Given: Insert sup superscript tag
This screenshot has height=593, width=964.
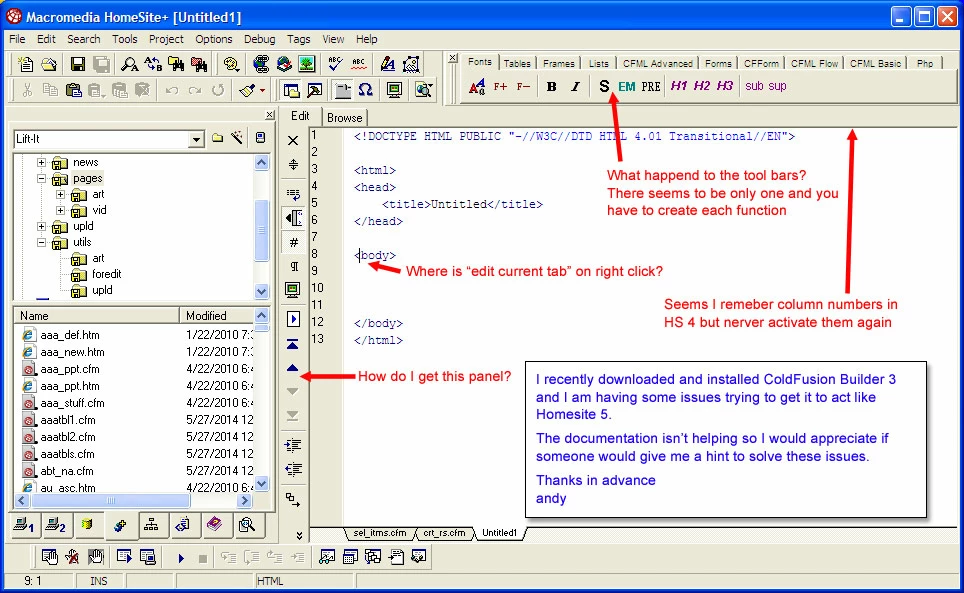Looking at the screenshot, I should pyautogui.click(x=777, y=86).
